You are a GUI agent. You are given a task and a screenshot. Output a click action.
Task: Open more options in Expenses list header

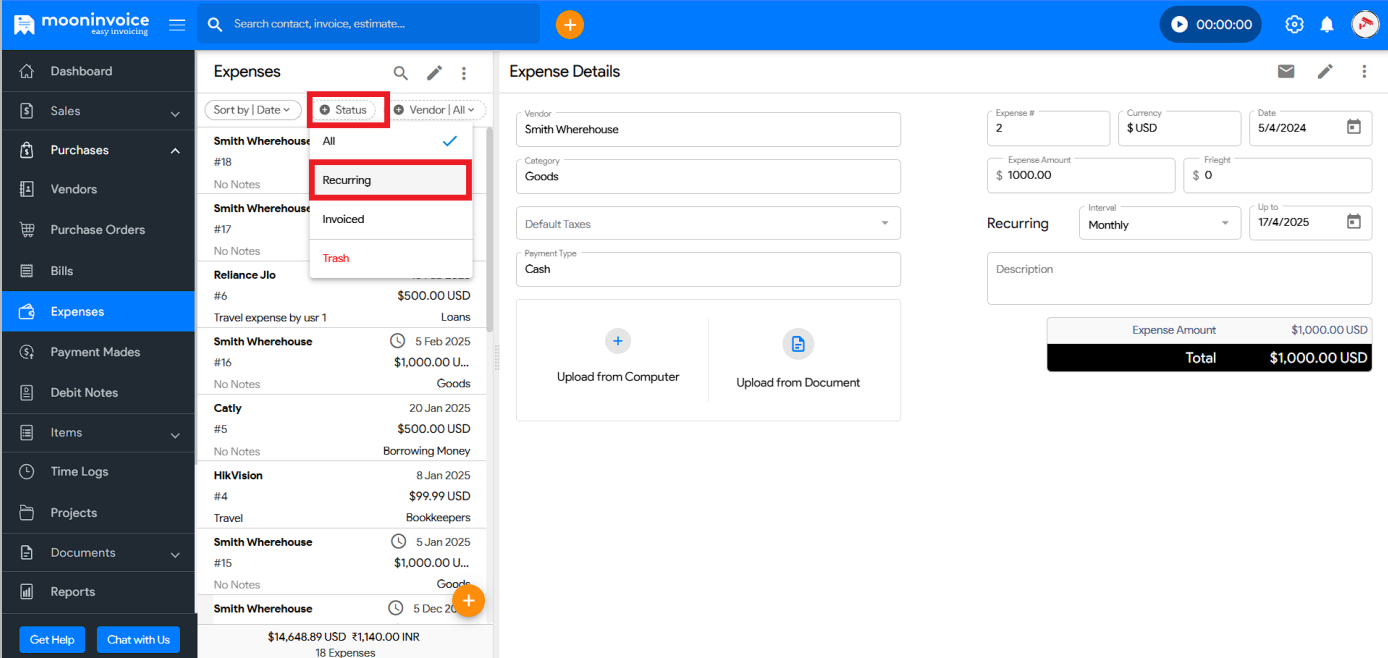coord(464,73)
